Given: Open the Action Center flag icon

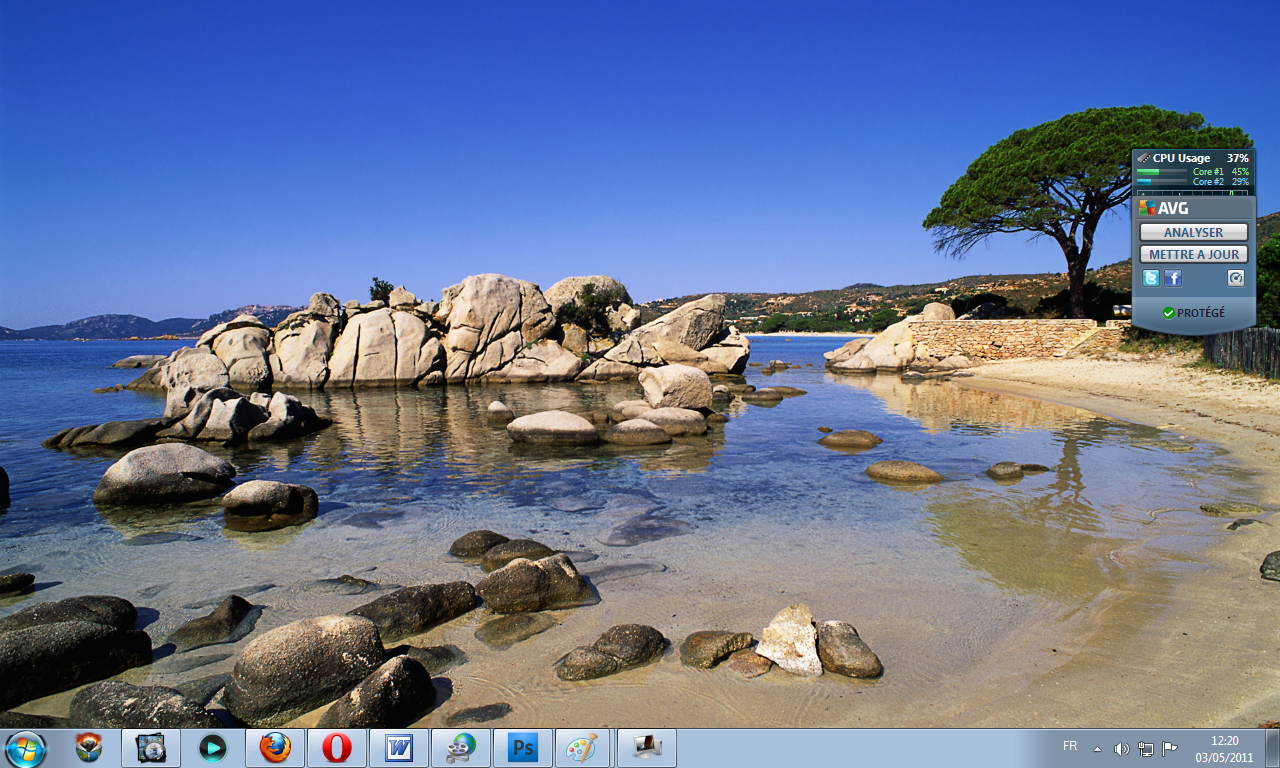Looking at the screenshot, I should pyautogui.click(x=1169, y=749).
